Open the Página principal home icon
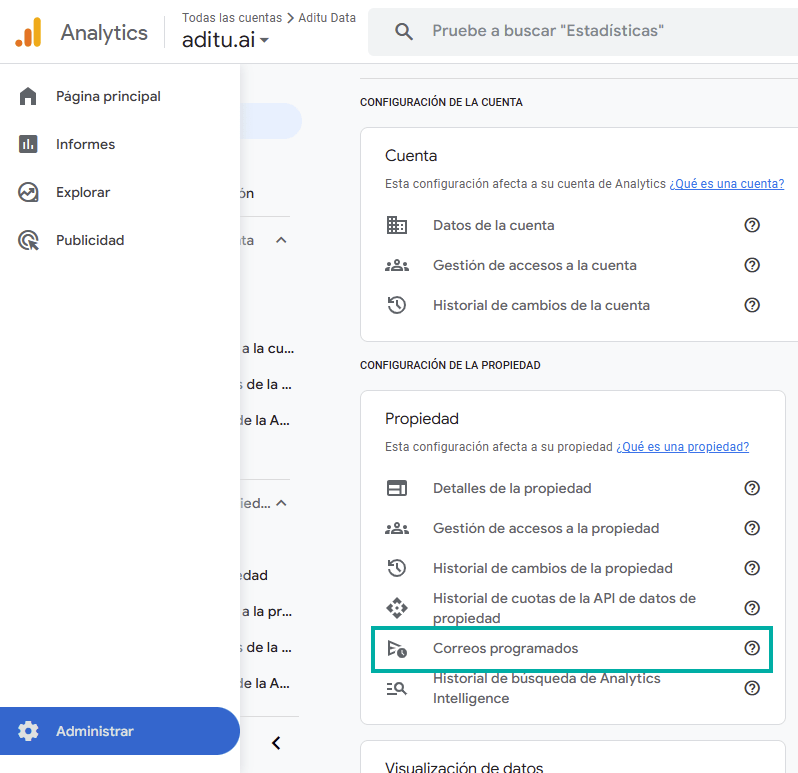This screenshot has width=798, height=773. [28, 96]
